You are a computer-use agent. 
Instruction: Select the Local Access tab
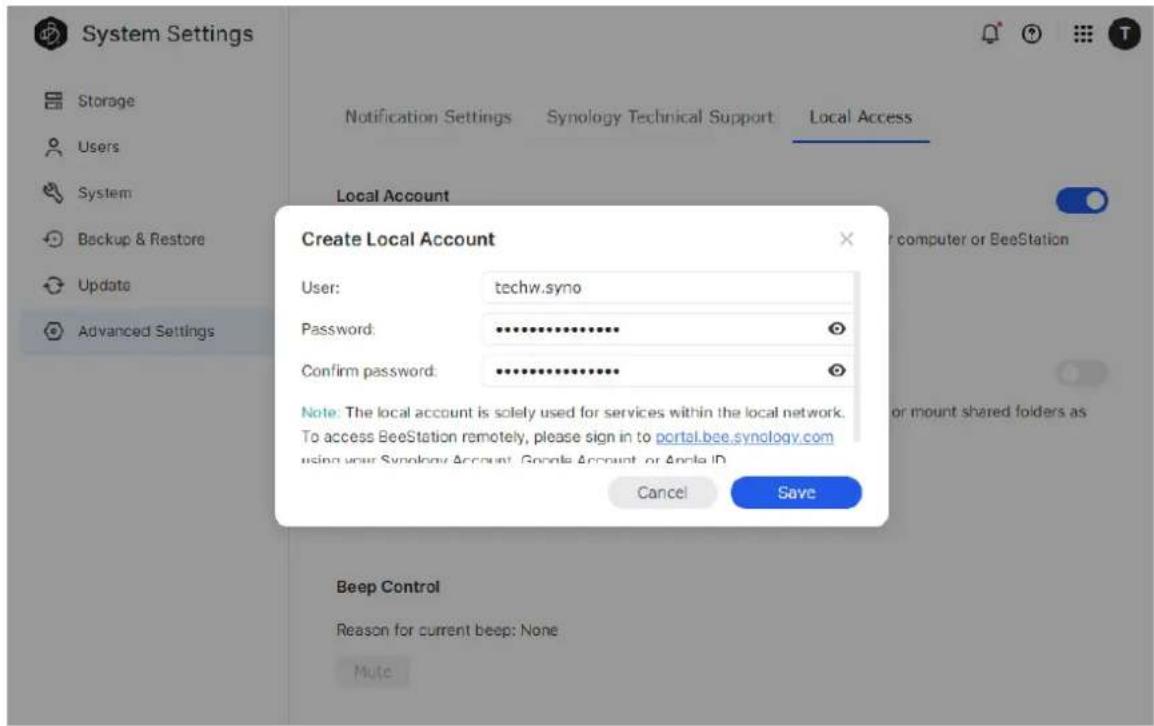(860, 117)
